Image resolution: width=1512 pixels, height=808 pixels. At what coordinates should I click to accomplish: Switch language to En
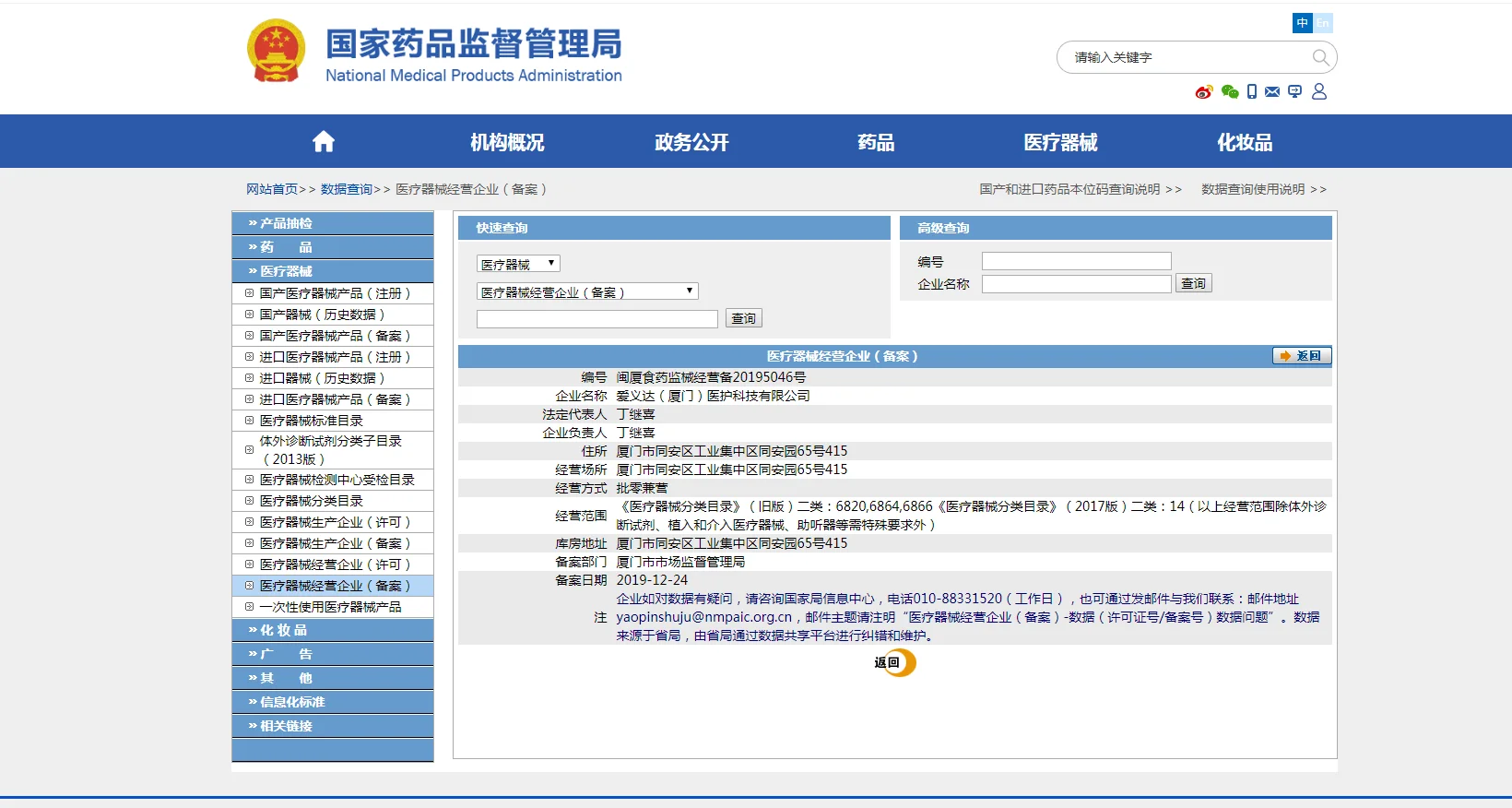[1323, 23]
